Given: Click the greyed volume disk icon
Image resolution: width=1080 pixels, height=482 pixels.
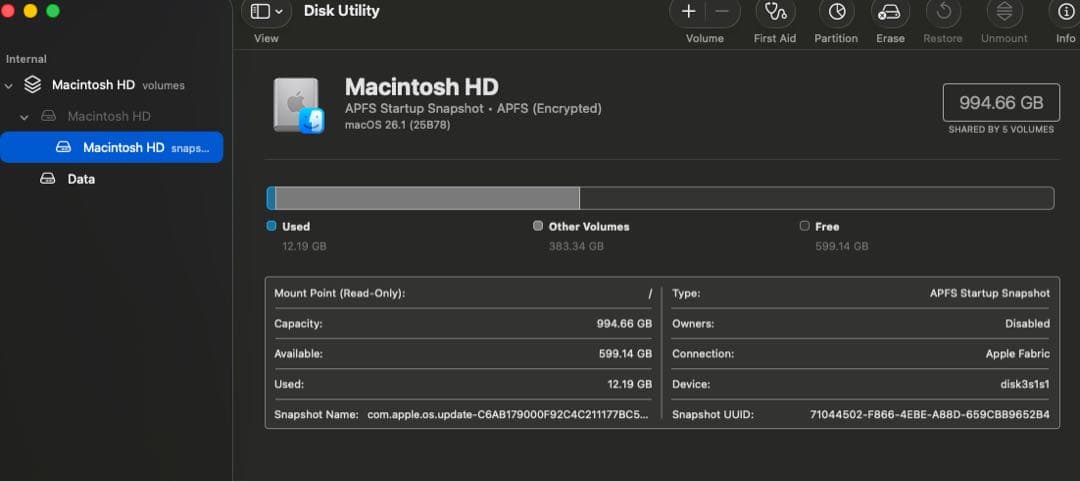Looking at the screenshot, I should pyautogui.click(x=48, y=116).
